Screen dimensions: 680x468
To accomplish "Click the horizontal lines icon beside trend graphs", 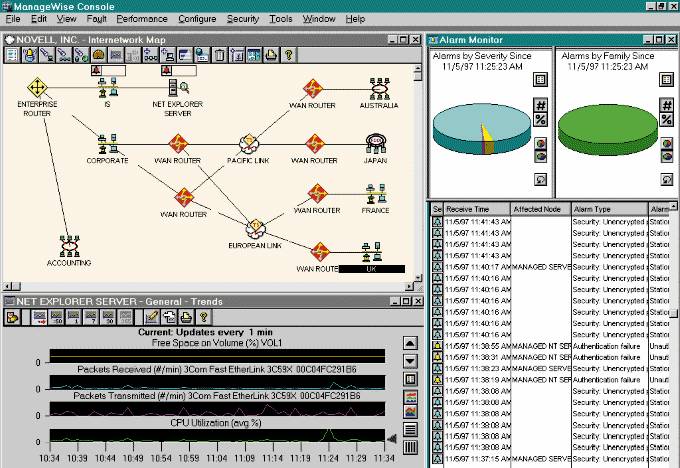I will [x=410, y=429].
